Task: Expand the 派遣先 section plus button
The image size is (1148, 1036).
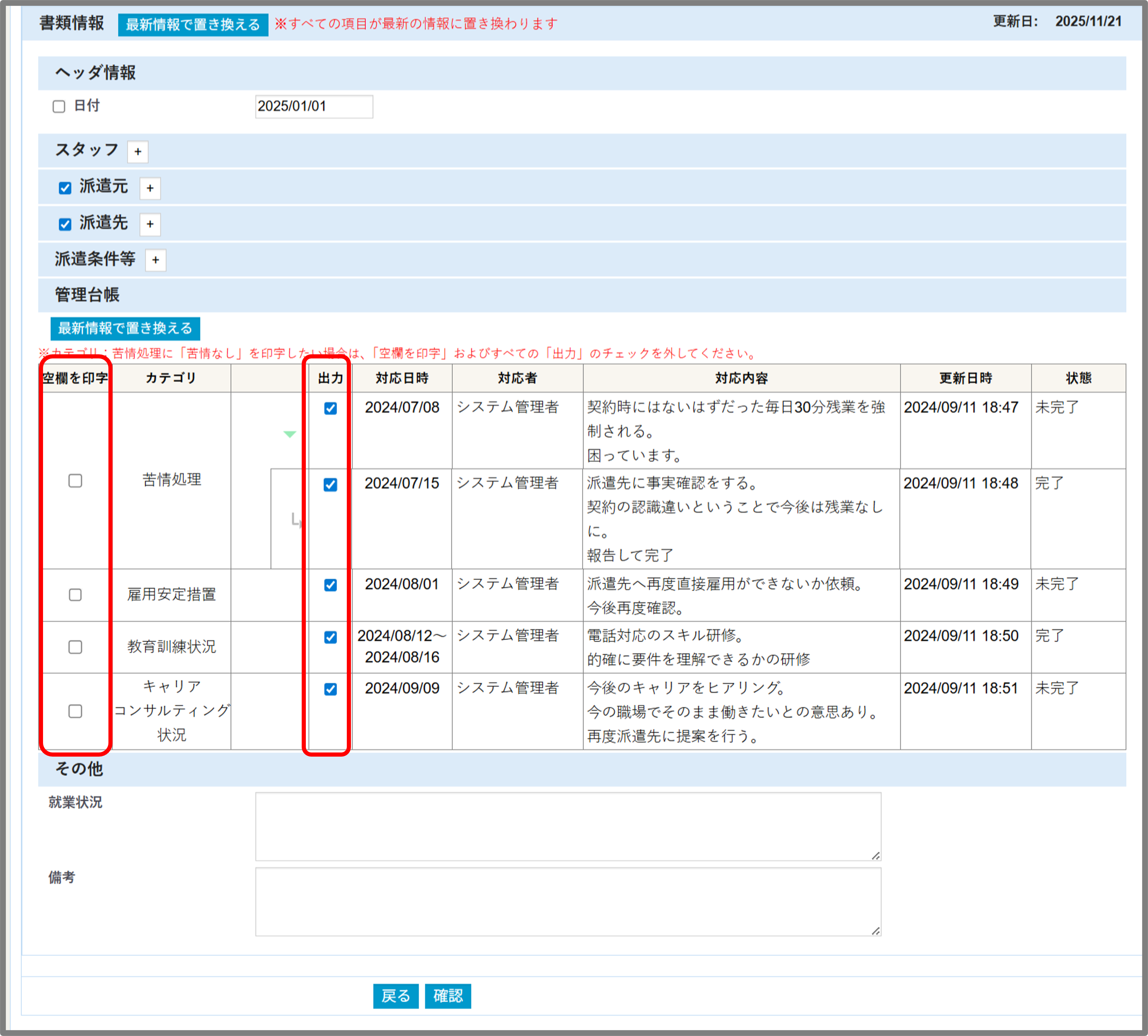Action: 150,224
